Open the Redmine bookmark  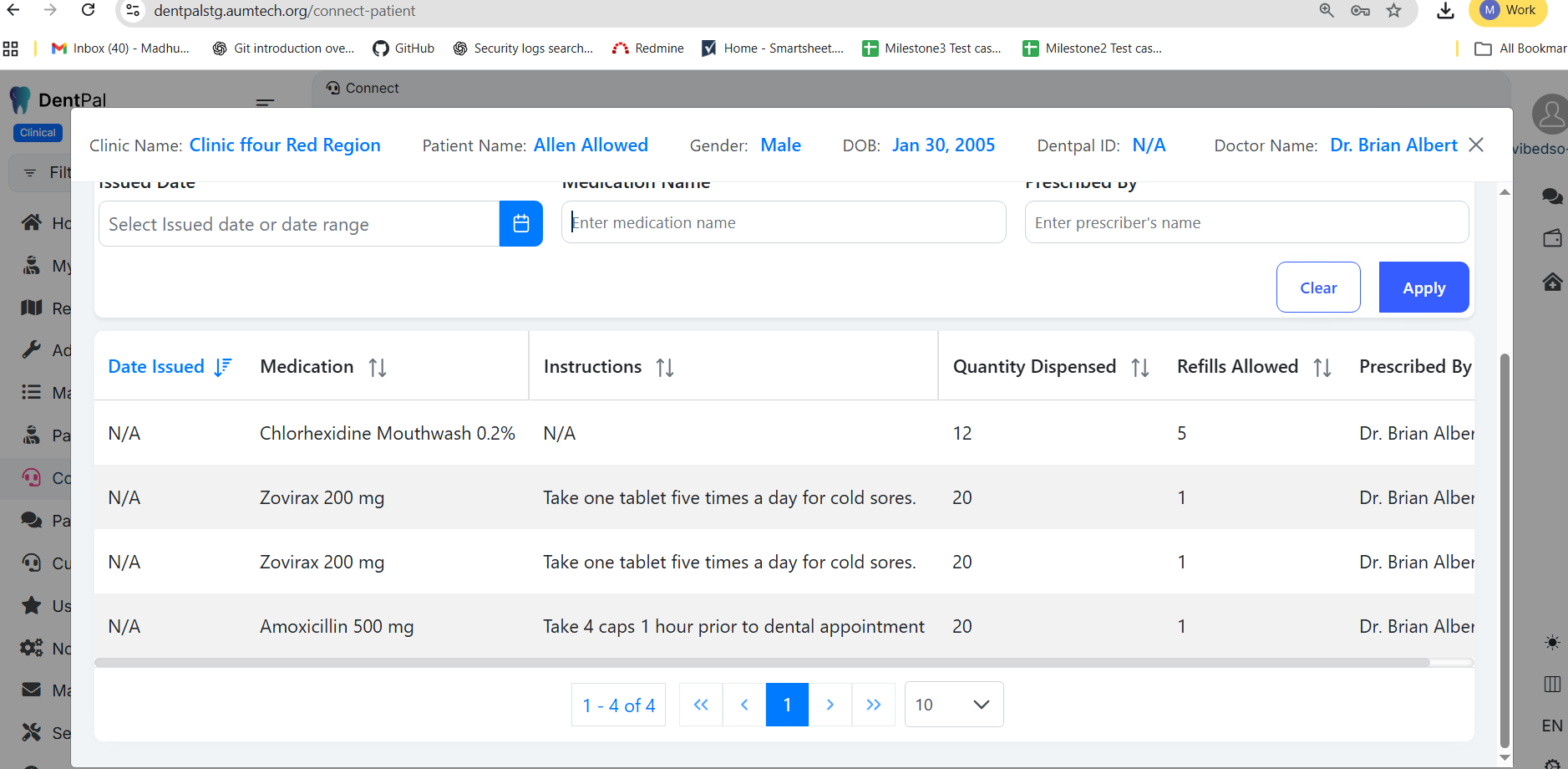click(648, 48)
